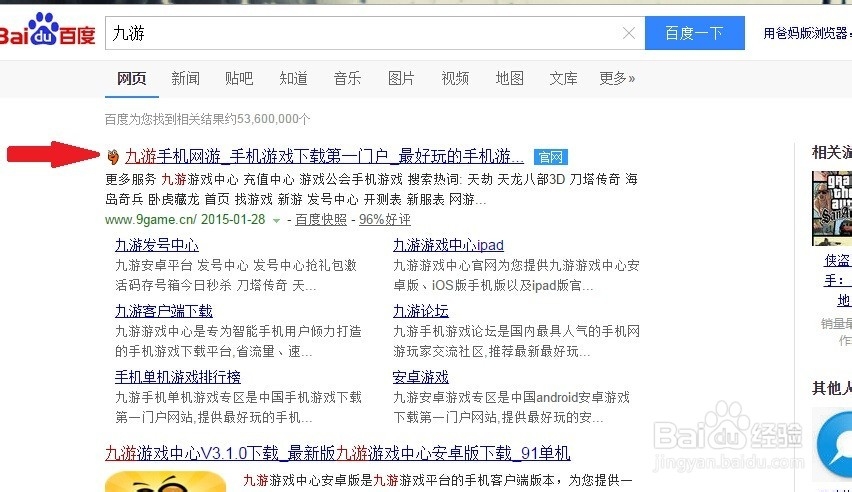Open the 九游游戏中心V3.1.0下载 result title
852x492 pixels.
pyautogui.click(x=337, y=453)
